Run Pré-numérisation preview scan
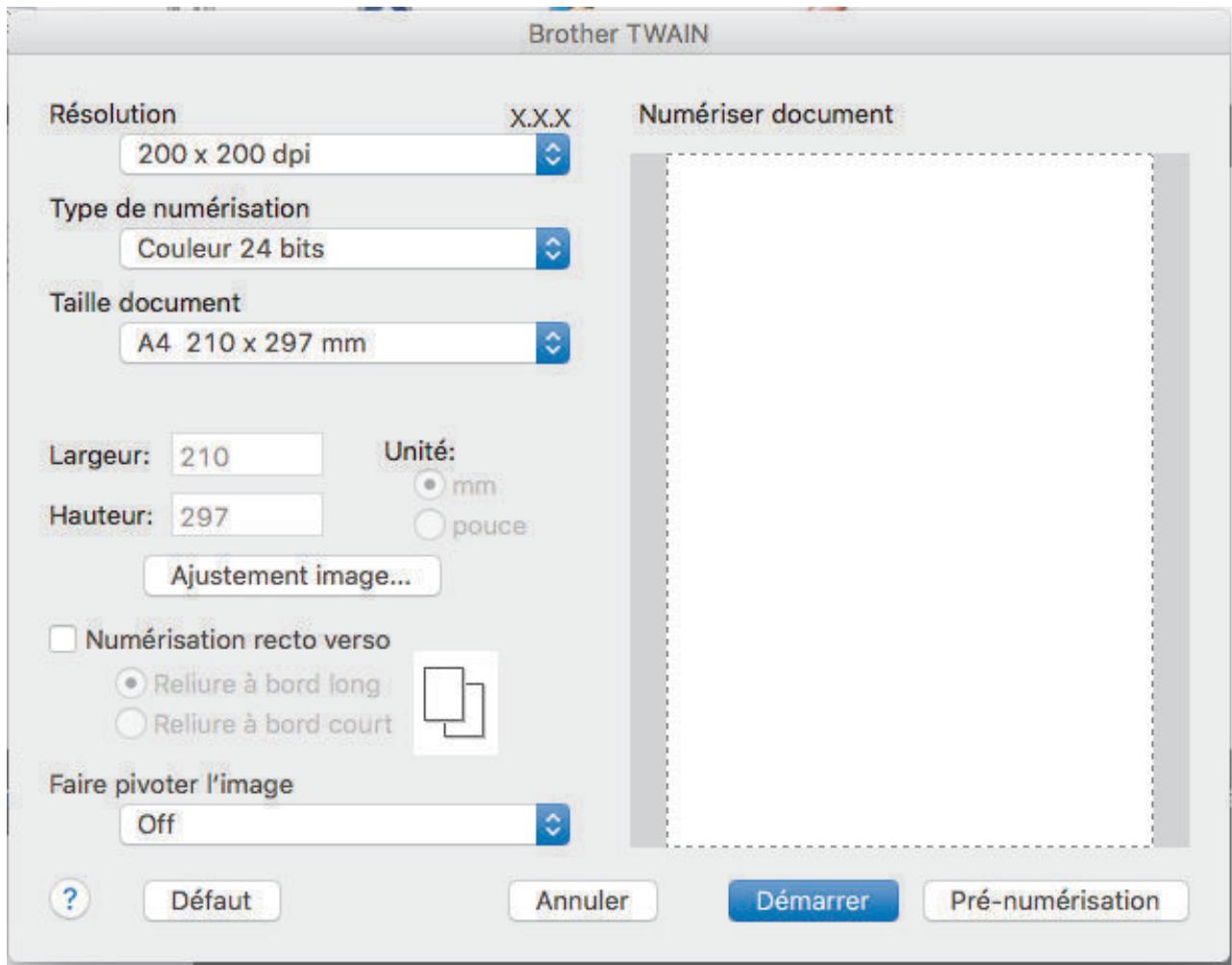The image size is (1232, 965). (1055, 902)
